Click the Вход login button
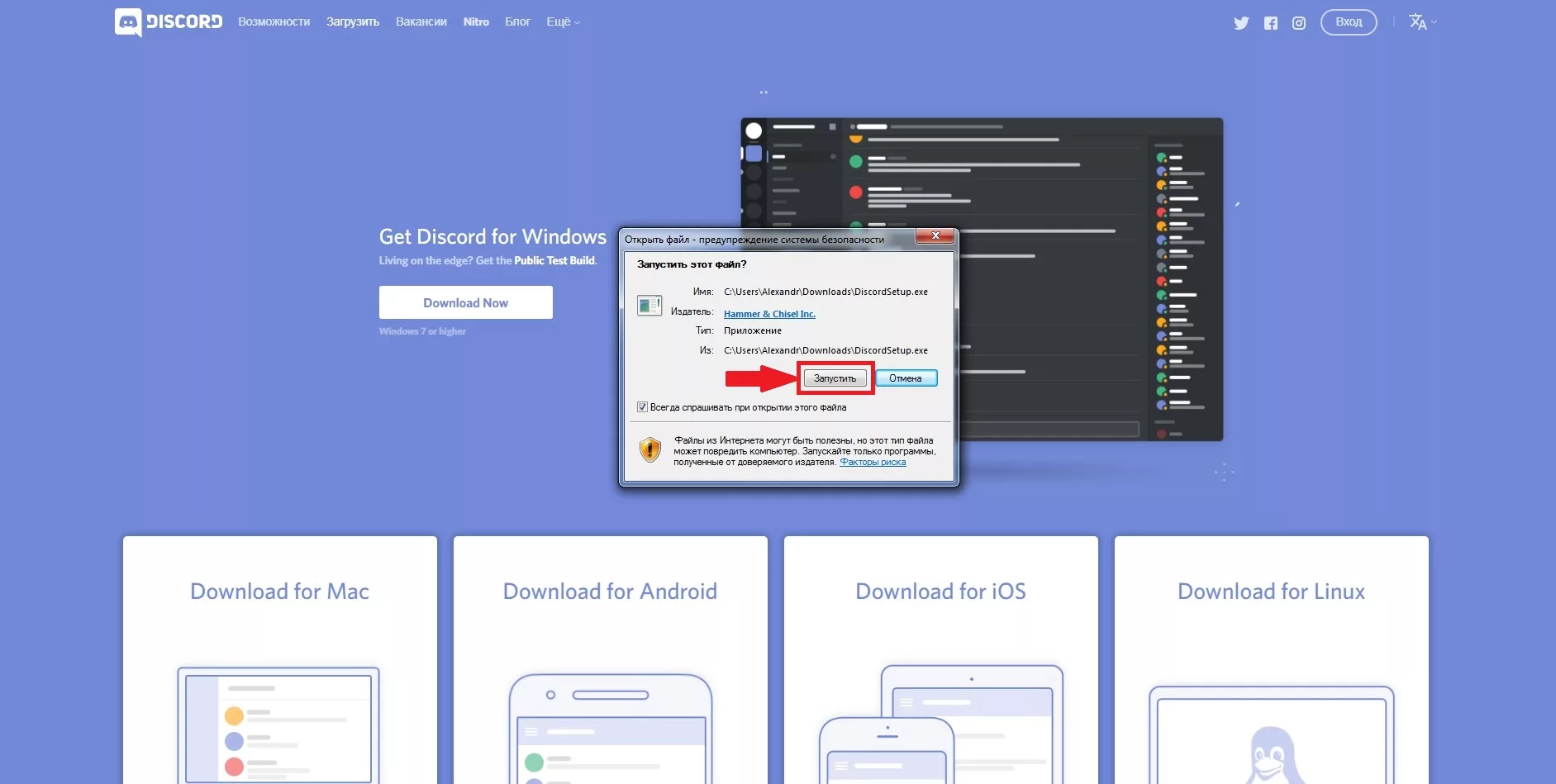This screenshot has height=784, width=1556. (1349, 22)
